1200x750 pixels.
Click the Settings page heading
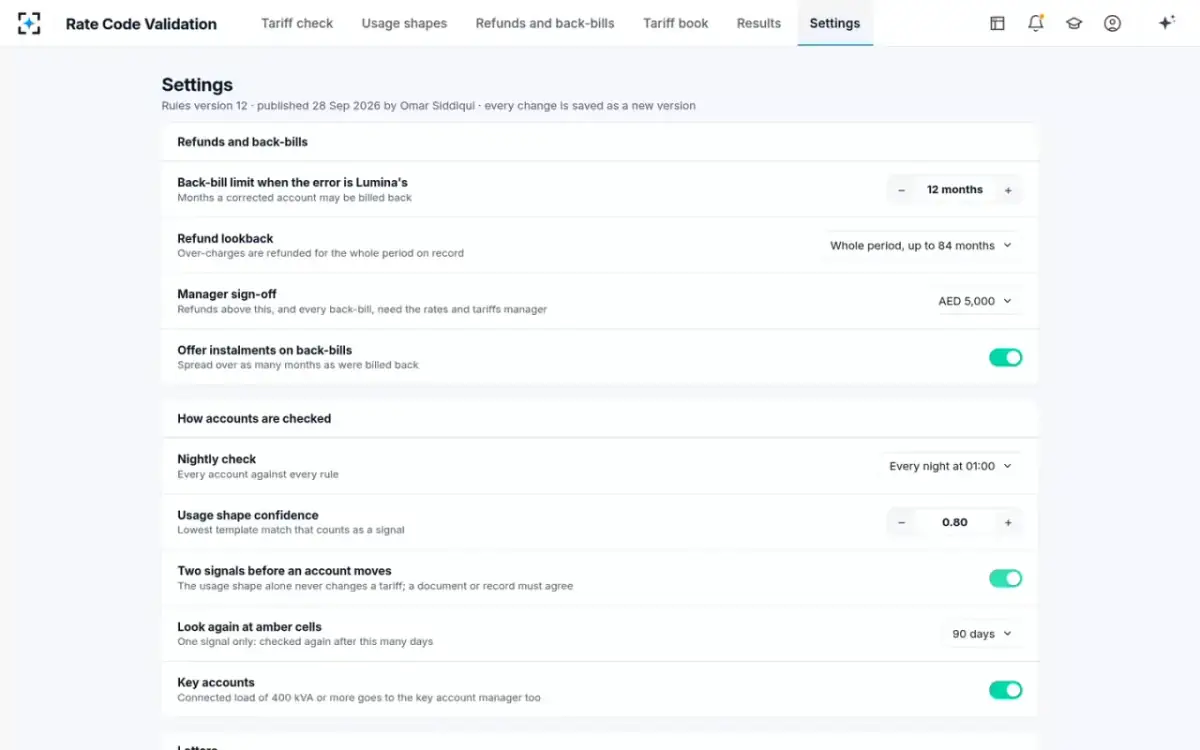(x=197, y=85)
